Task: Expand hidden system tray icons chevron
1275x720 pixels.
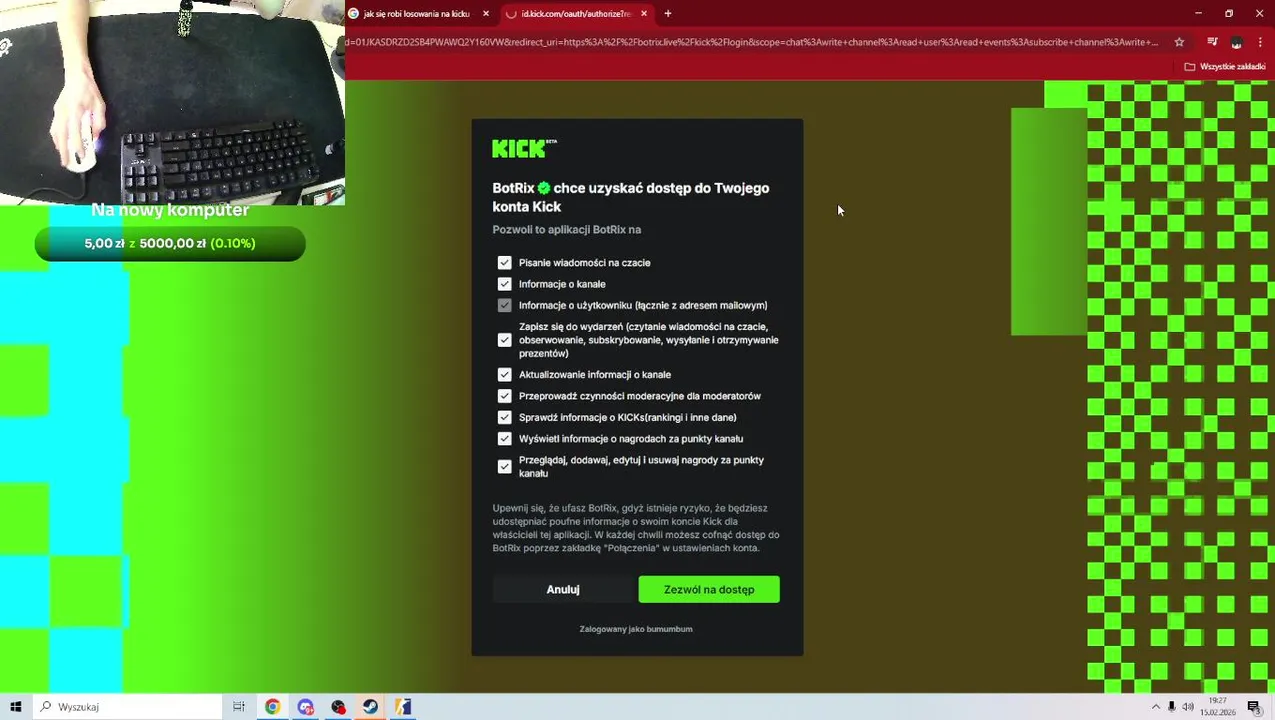Action: (1156, 707)
